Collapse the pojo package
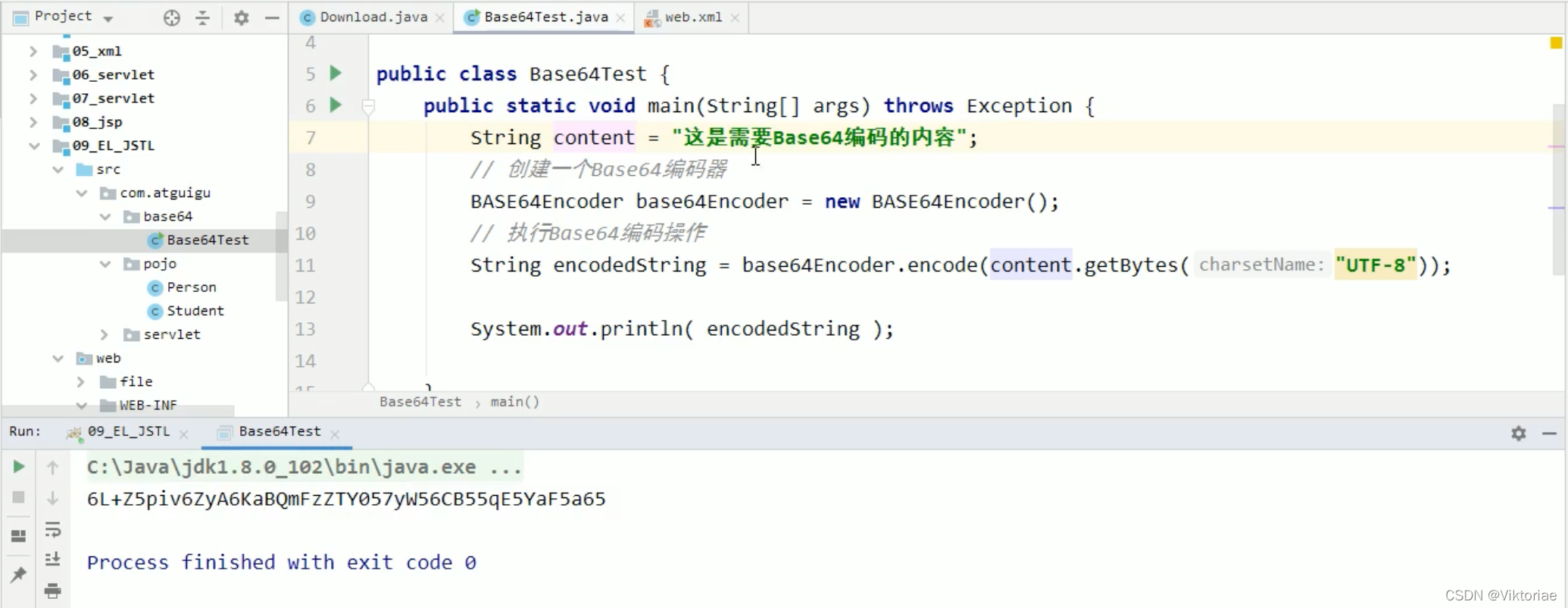This screenshot has width=1568, height=608. (x=105, y=263)
